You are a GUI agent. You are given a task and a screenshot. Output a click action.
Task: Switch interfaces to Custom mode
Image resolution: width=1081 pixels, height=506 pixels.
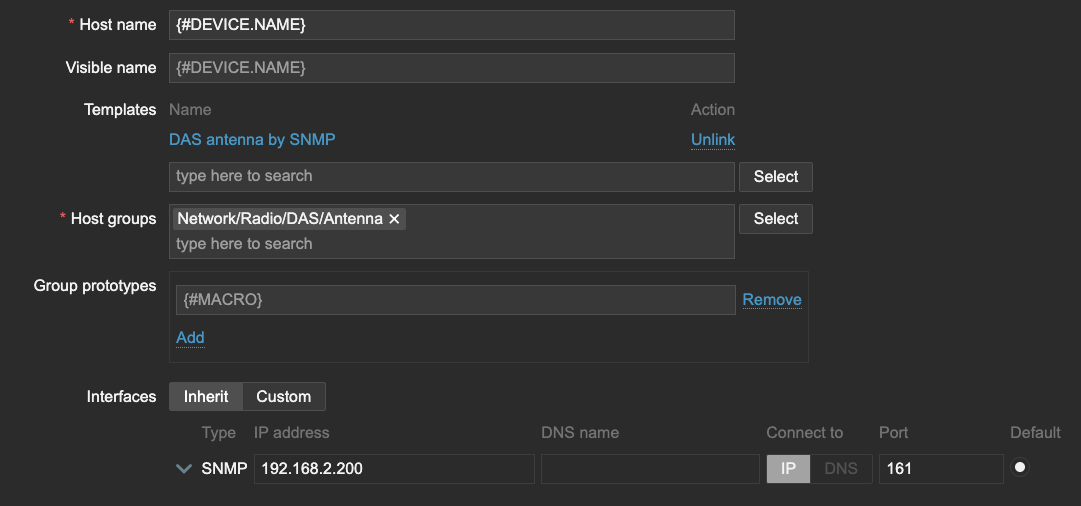tap(284, 396)
